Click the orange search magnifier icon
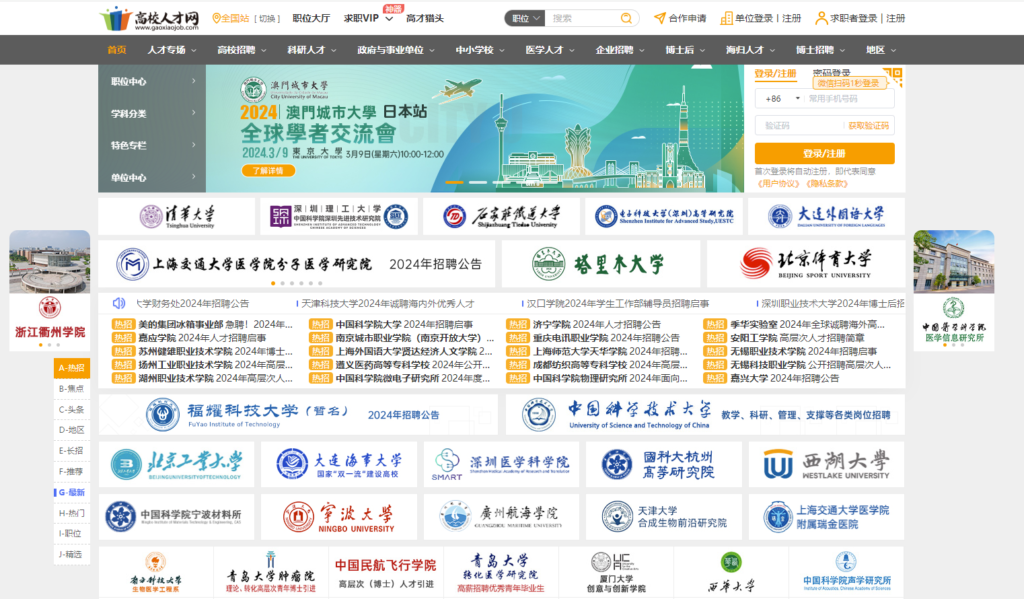 [x=626, y=18]
